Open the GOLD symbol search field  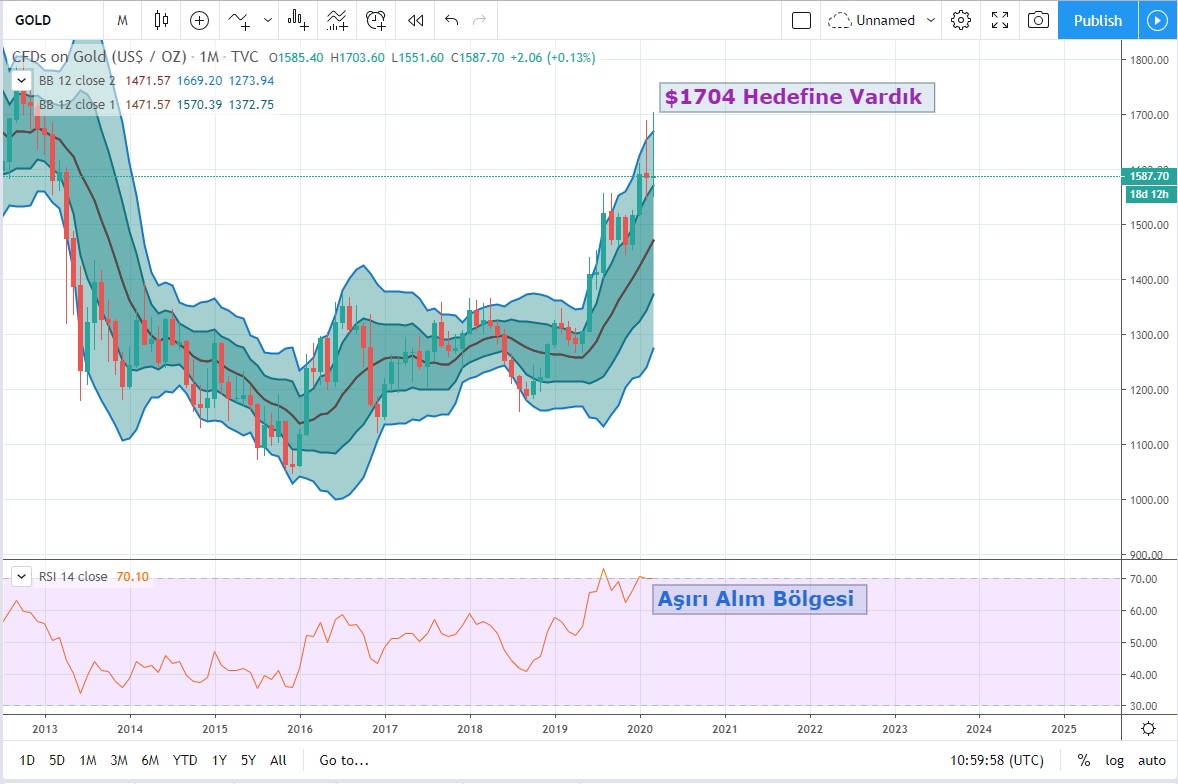pyautogui.click(x=53, y=20)
